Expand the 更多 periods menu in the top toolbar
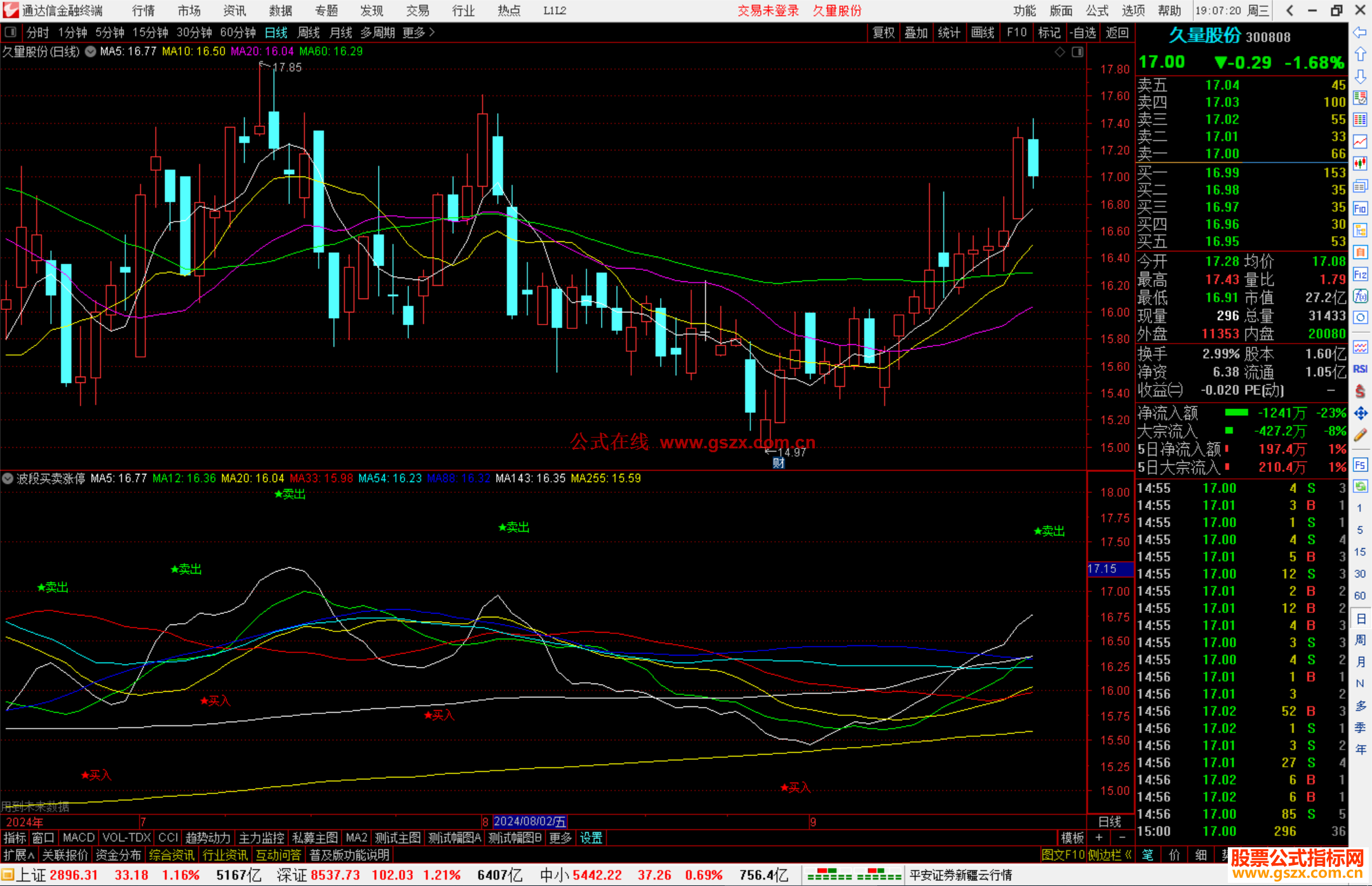Viewport: 1372px width, 886px height. pyautogui.click(x=419, y=32)
